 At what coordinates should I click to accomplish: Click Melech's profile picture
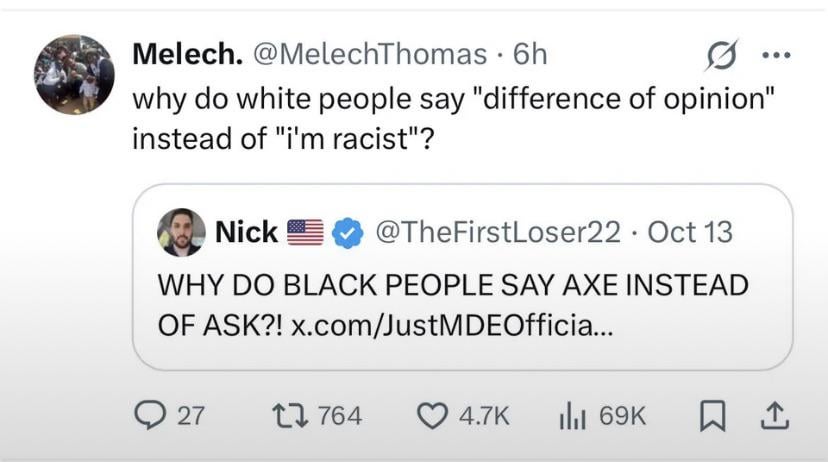(74, 74)
